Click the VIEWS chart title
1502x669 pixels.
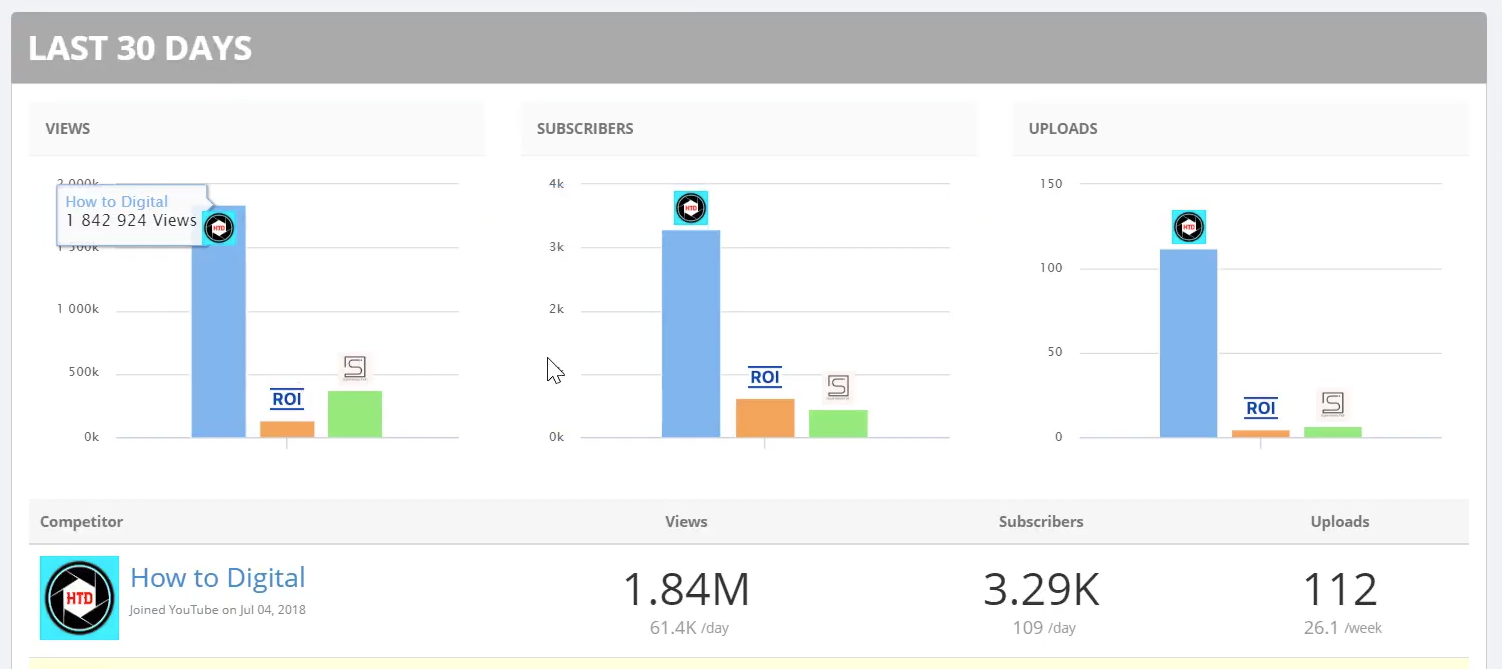pos(68,128)
